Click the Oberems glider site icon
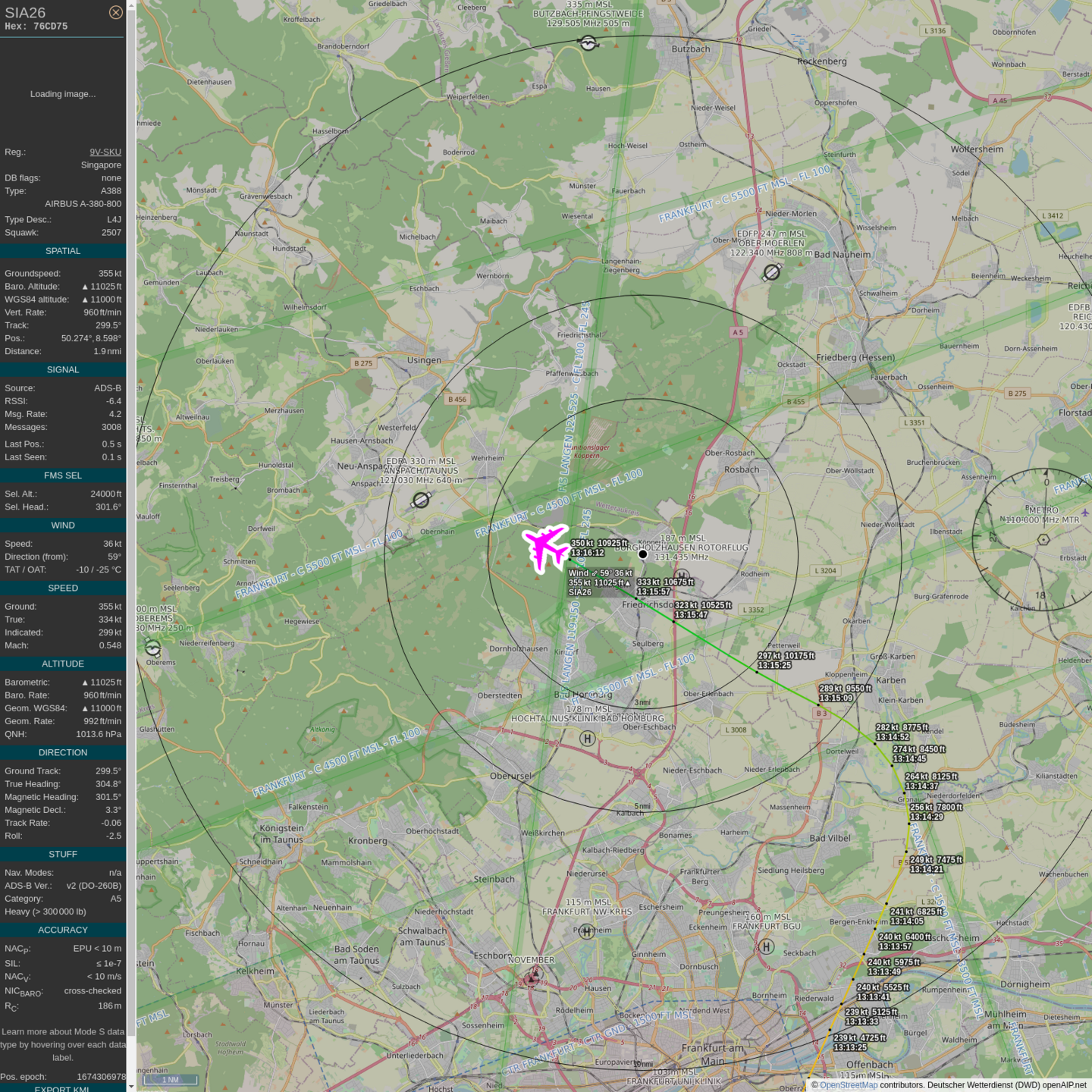Viewport: 1092px width, 1092px height. tap(152, 648)
